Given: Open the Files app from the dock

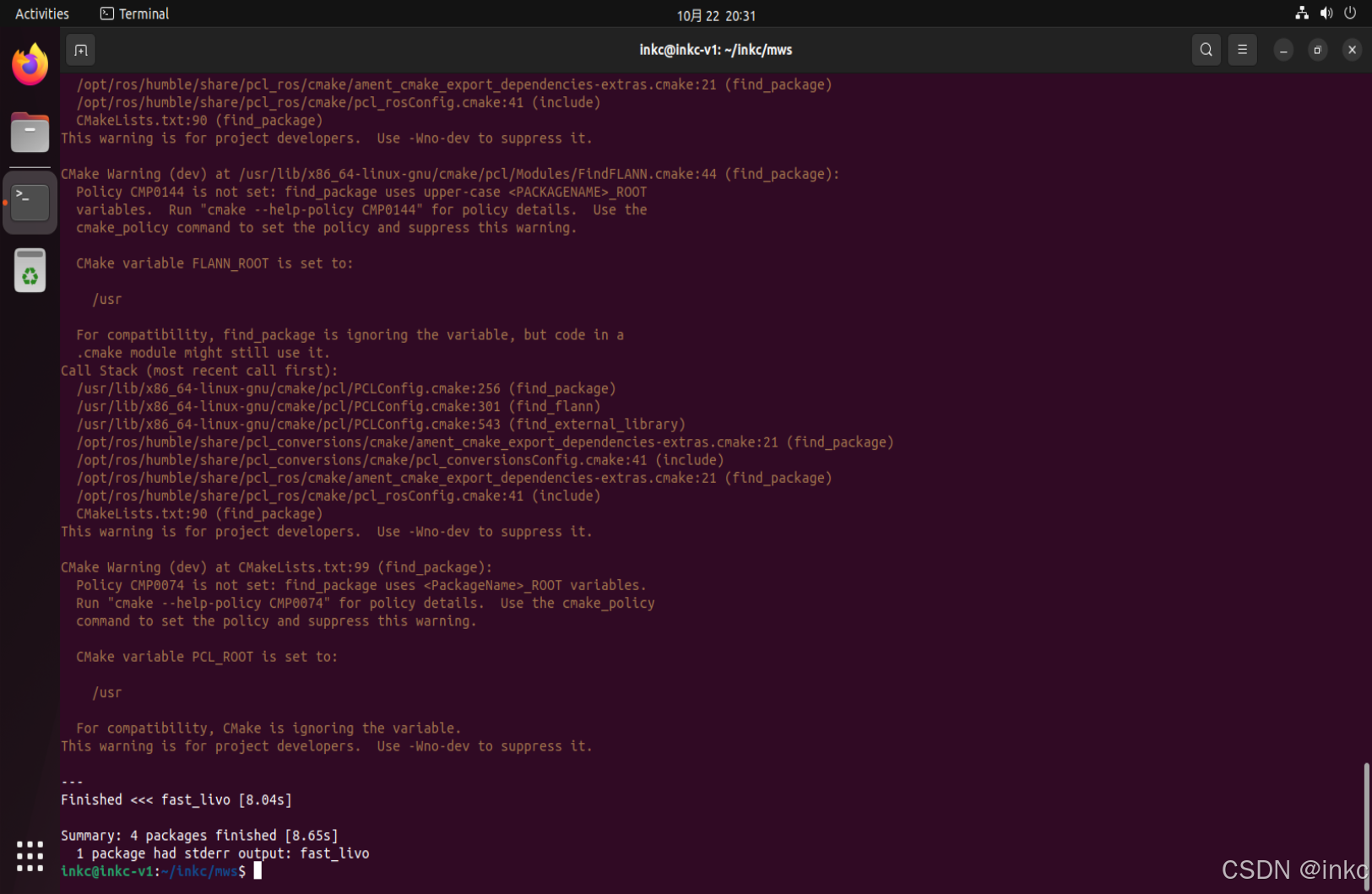Looking at the screenshot, I should coord(30,133).
